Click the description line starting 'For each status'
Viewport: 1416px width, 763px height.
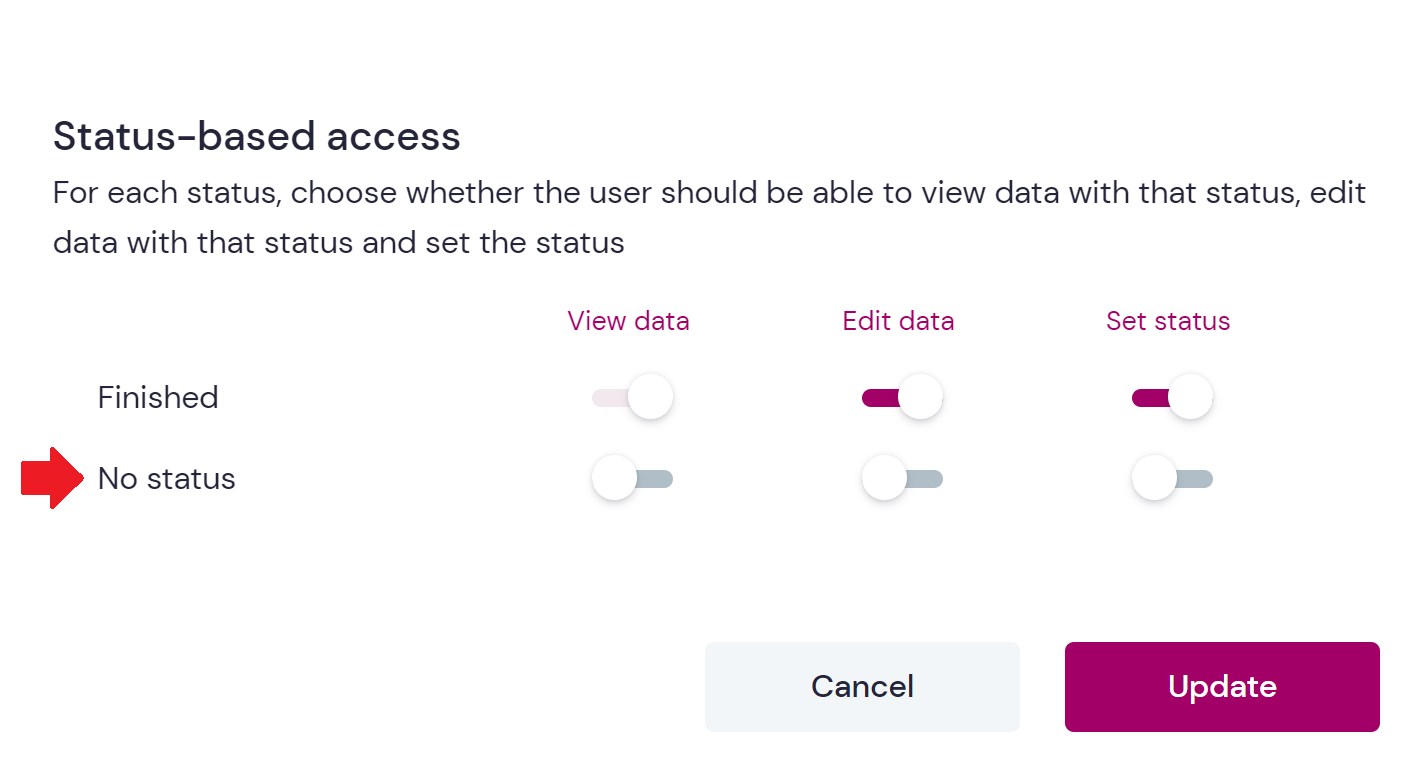click(x=709, y=192)
